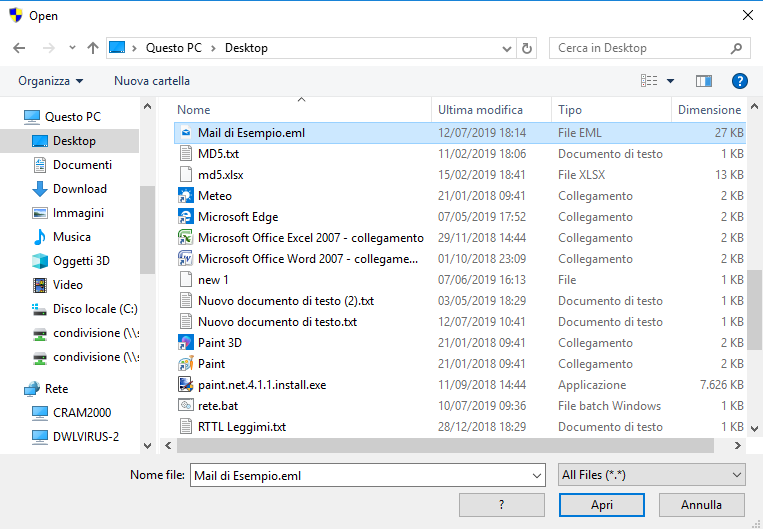
Task: Open Oggetti 3D in sidebar
Action: [71, 261]
